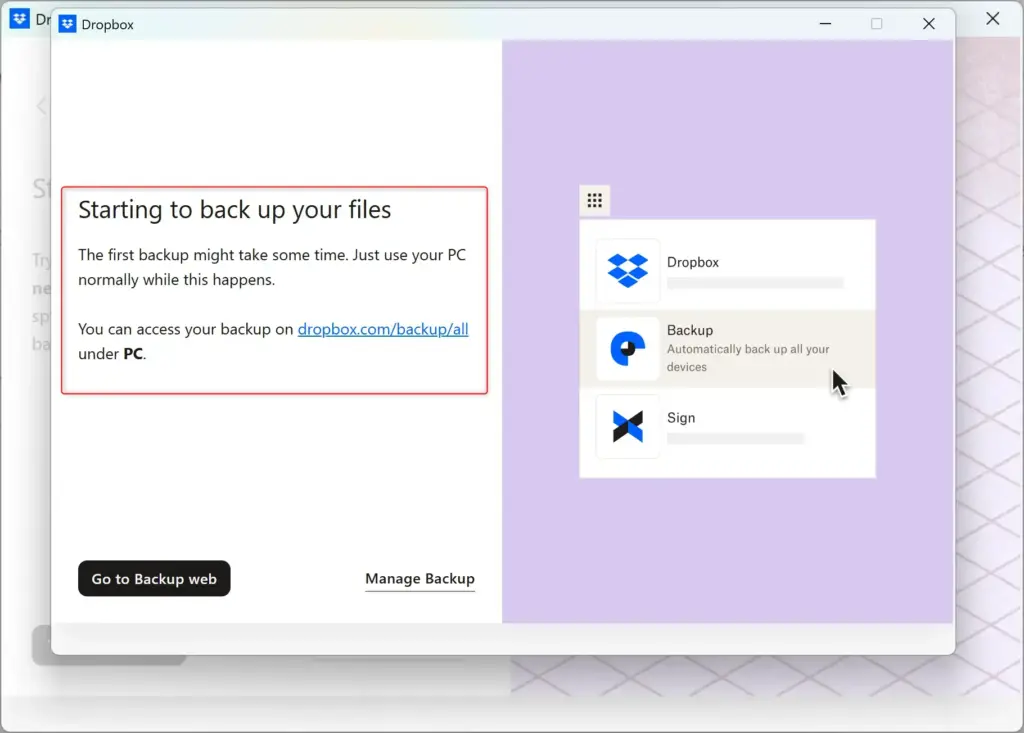This screenshot has height=733, width=1024.
Task: Click the Dropbox icon of the background window
Action: point(20,18)
